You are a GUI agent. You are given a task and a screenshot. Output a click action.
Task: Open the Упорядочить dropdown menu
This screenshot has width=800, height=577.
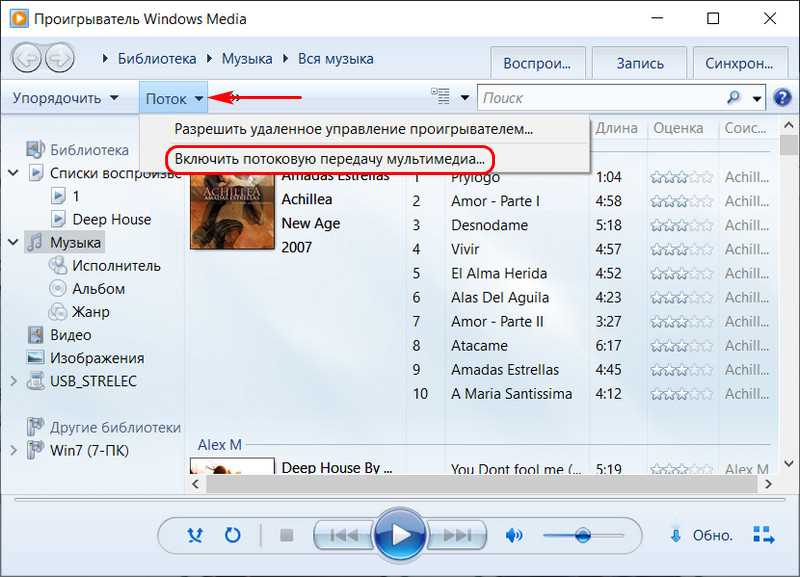point(65,97)
